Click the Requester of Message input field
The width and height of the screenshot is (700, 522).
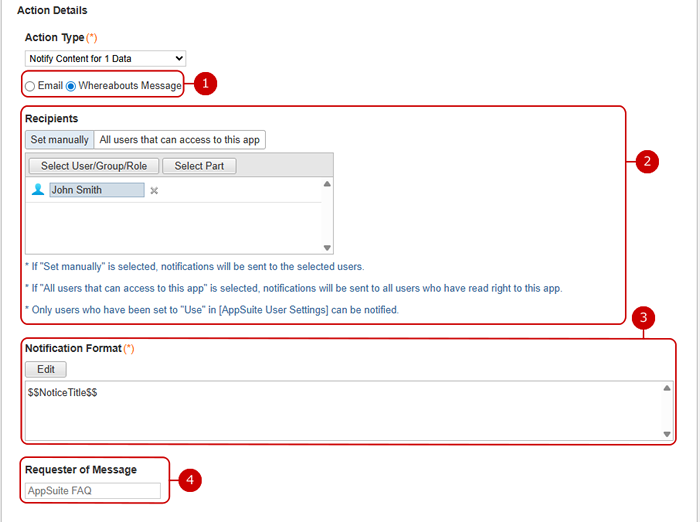pos(93,491)
